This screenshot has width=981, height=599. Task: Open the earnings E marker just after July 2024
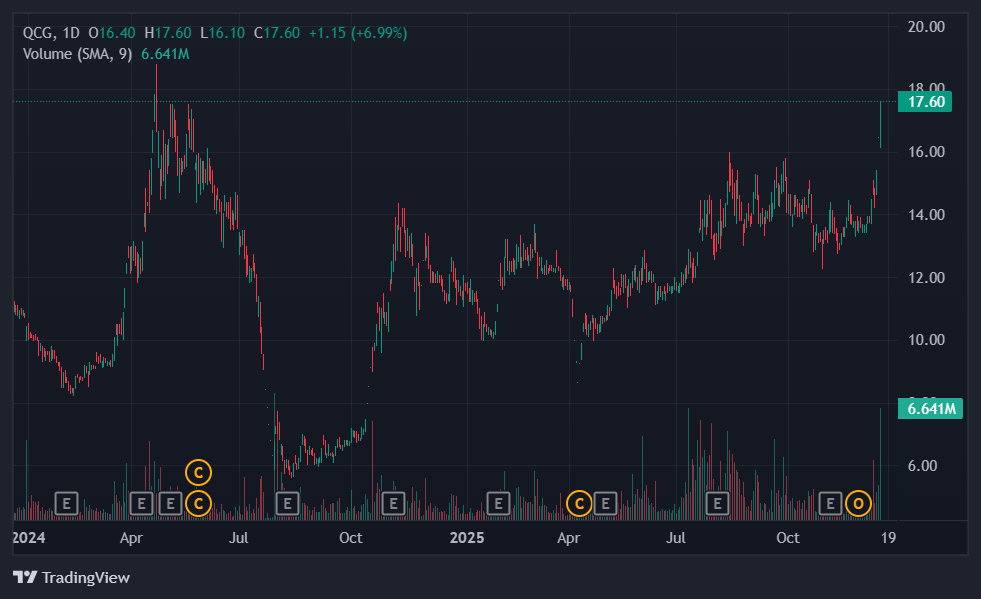coord(288,503)
